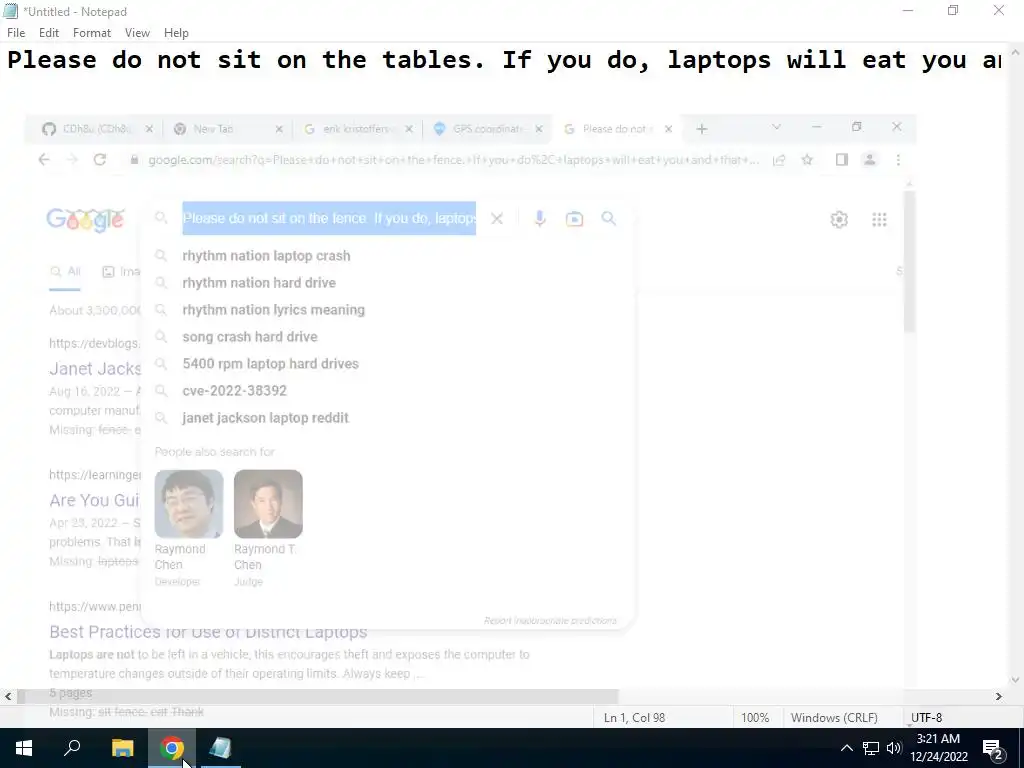This screenshot has width=1024, height=768.
Task: Expand Chrome's tab search dropdown
Action: 776,127
